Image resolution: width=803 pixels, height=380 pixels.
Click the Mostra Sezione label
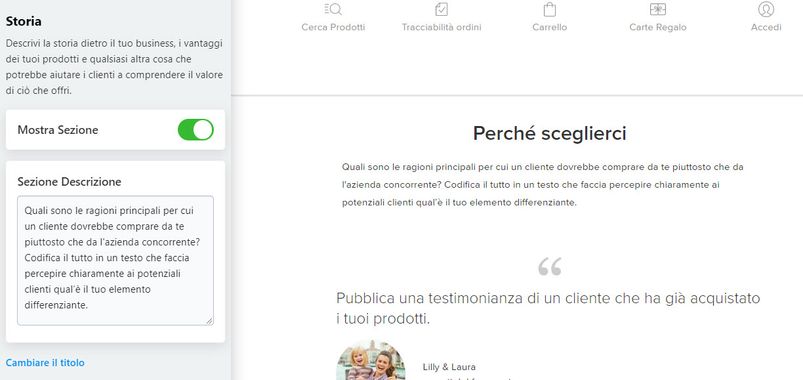tap(58, 130)
